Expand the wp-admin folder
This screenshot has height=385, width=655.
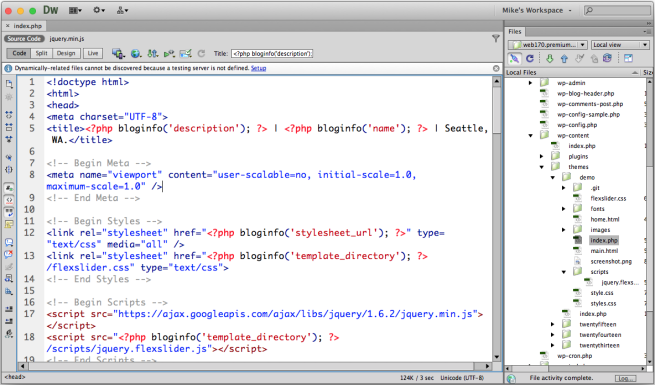pos(531,83)
